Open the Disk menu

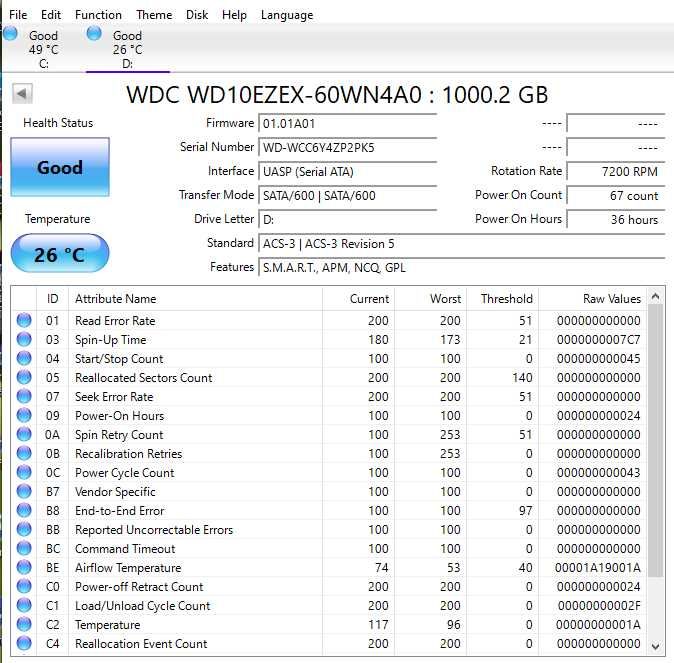pos(197,15)
